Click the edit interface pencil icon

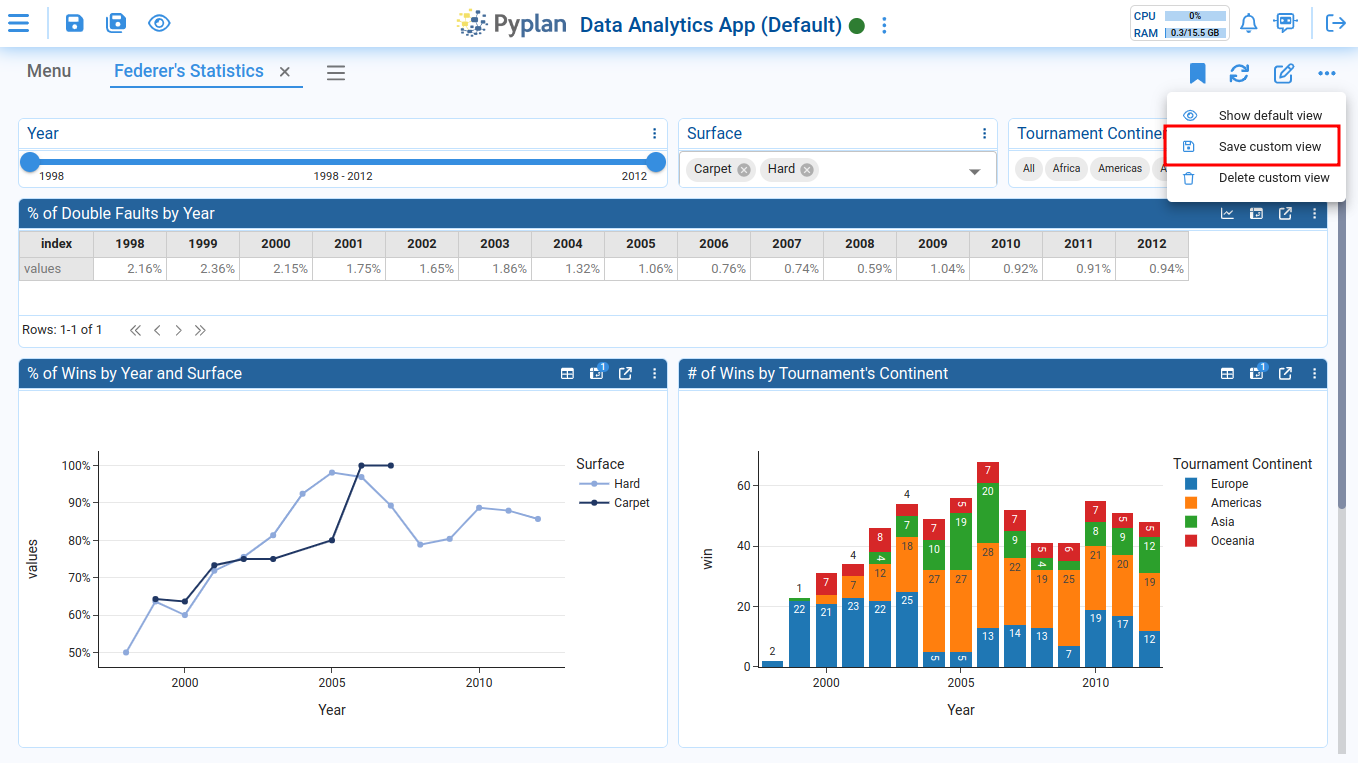tap(1283, 73)
